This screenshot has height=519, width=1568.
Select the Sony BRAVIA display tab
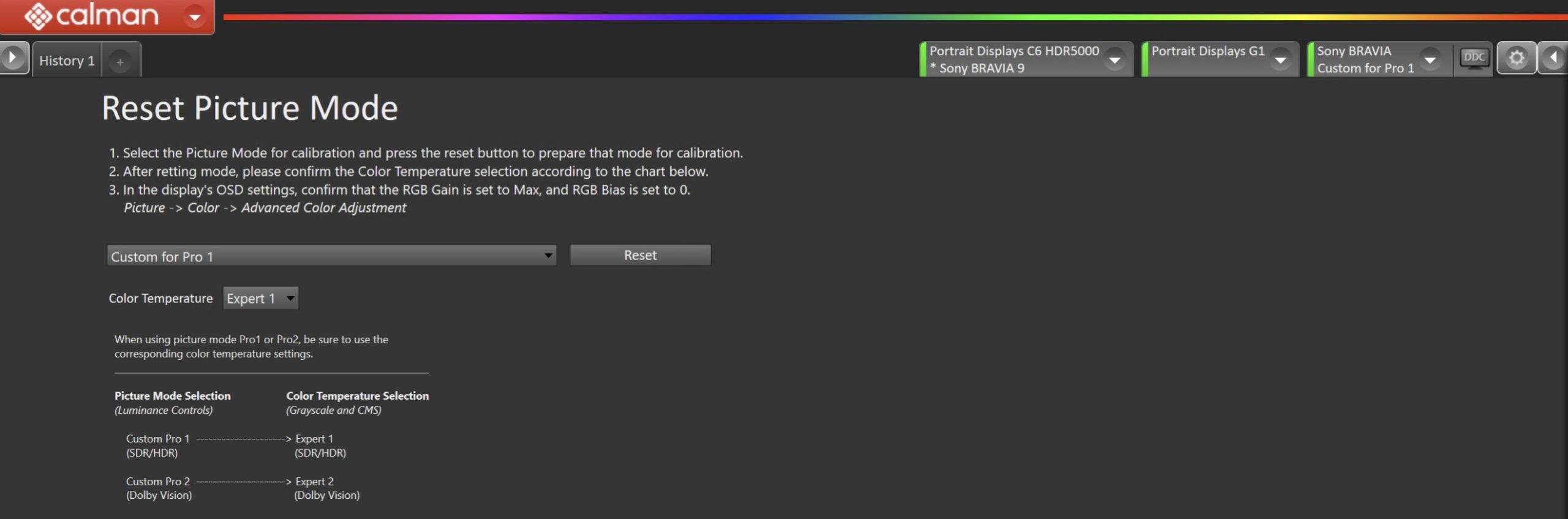[1365, 59]
